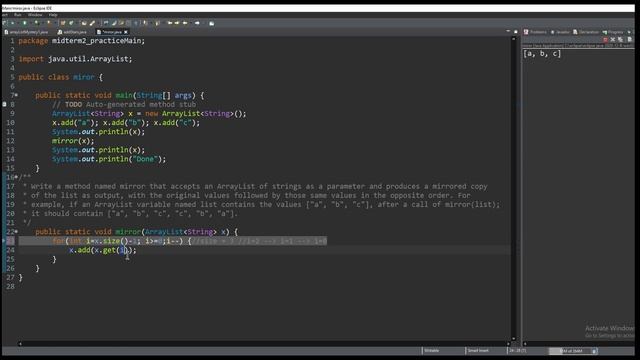Close the mirror.java tab
Viewport: 640px width, 360px height.
pyautogui.click(x=126, y=32)
